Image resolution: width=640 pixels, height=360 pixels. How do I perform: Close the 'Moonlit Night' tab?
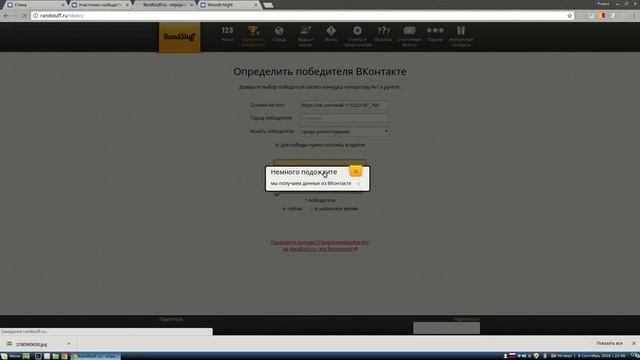point(256,5)
